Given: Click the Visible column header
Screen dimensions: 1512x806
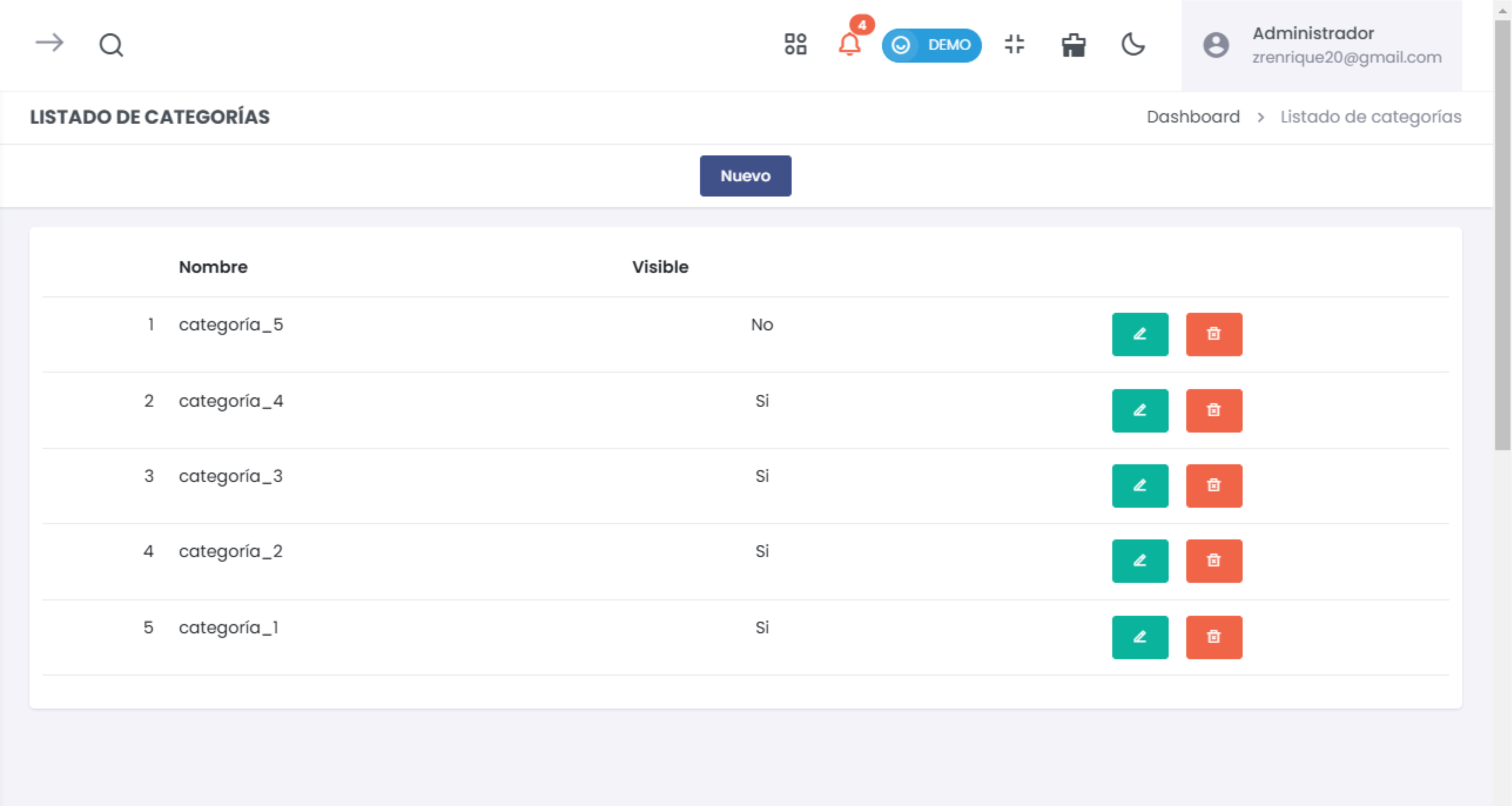Looking at the screenshot, I should [x=660, y=267].
